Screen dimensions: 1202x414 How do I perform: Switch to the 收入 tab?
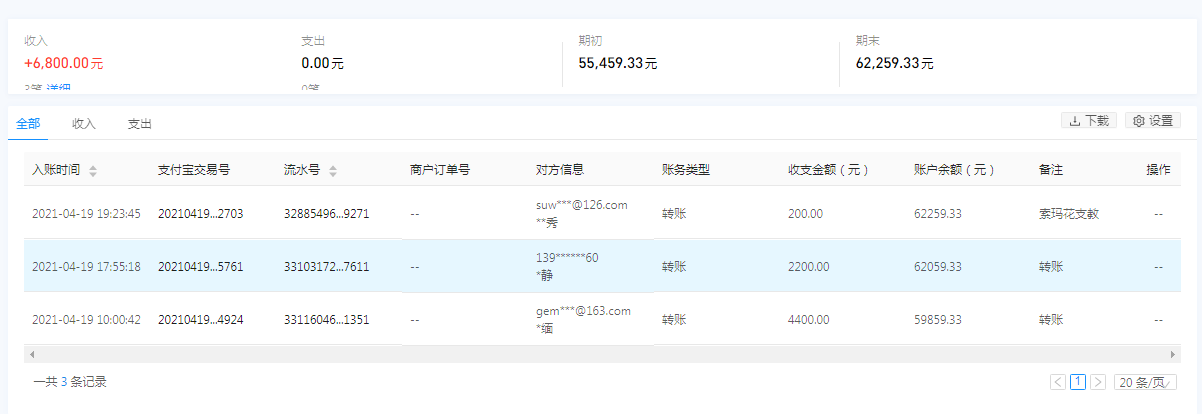click(x=84, y=124)
